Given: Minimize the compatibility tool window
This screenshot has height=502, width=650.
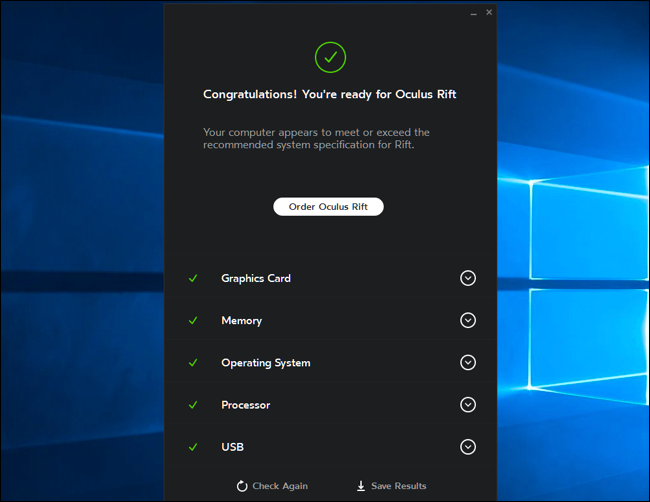Looking at the screenshot, I should click(x=473, y=14).
